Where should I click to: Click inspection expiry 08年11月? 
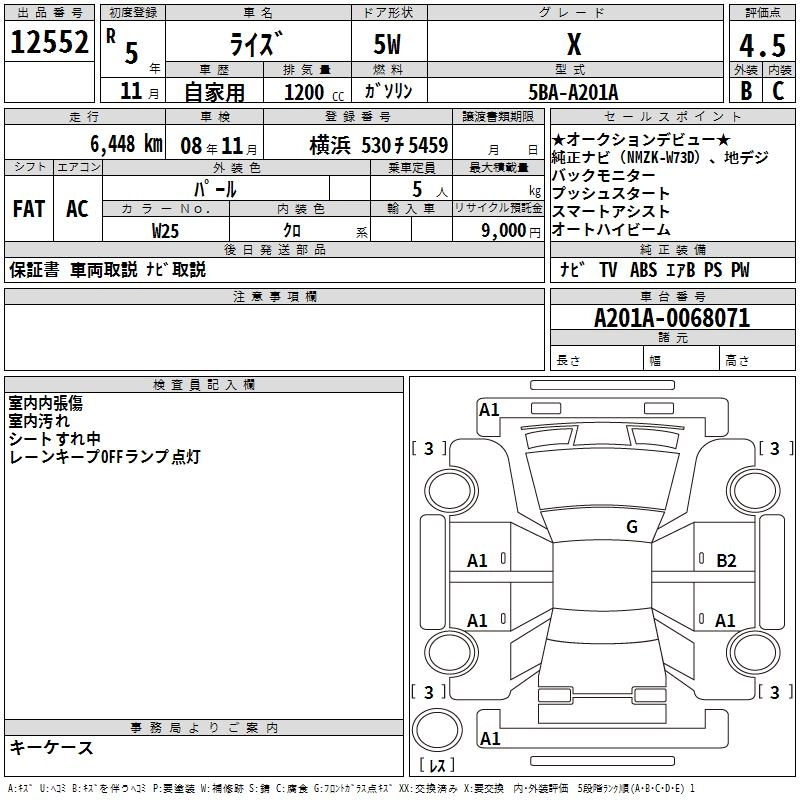point(219,146)
